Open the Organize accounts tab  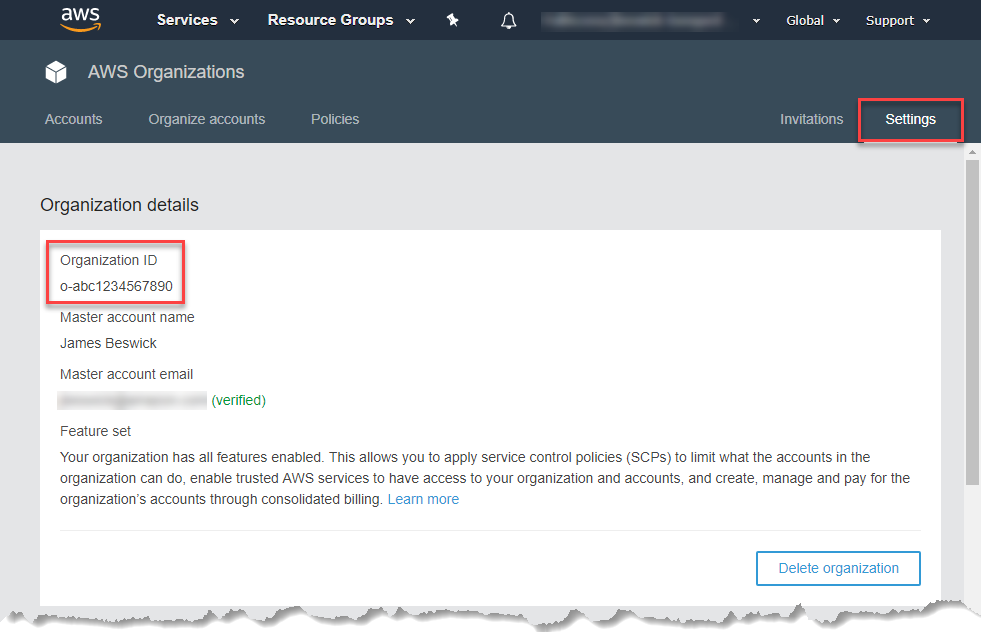click(x=206, y=119)
